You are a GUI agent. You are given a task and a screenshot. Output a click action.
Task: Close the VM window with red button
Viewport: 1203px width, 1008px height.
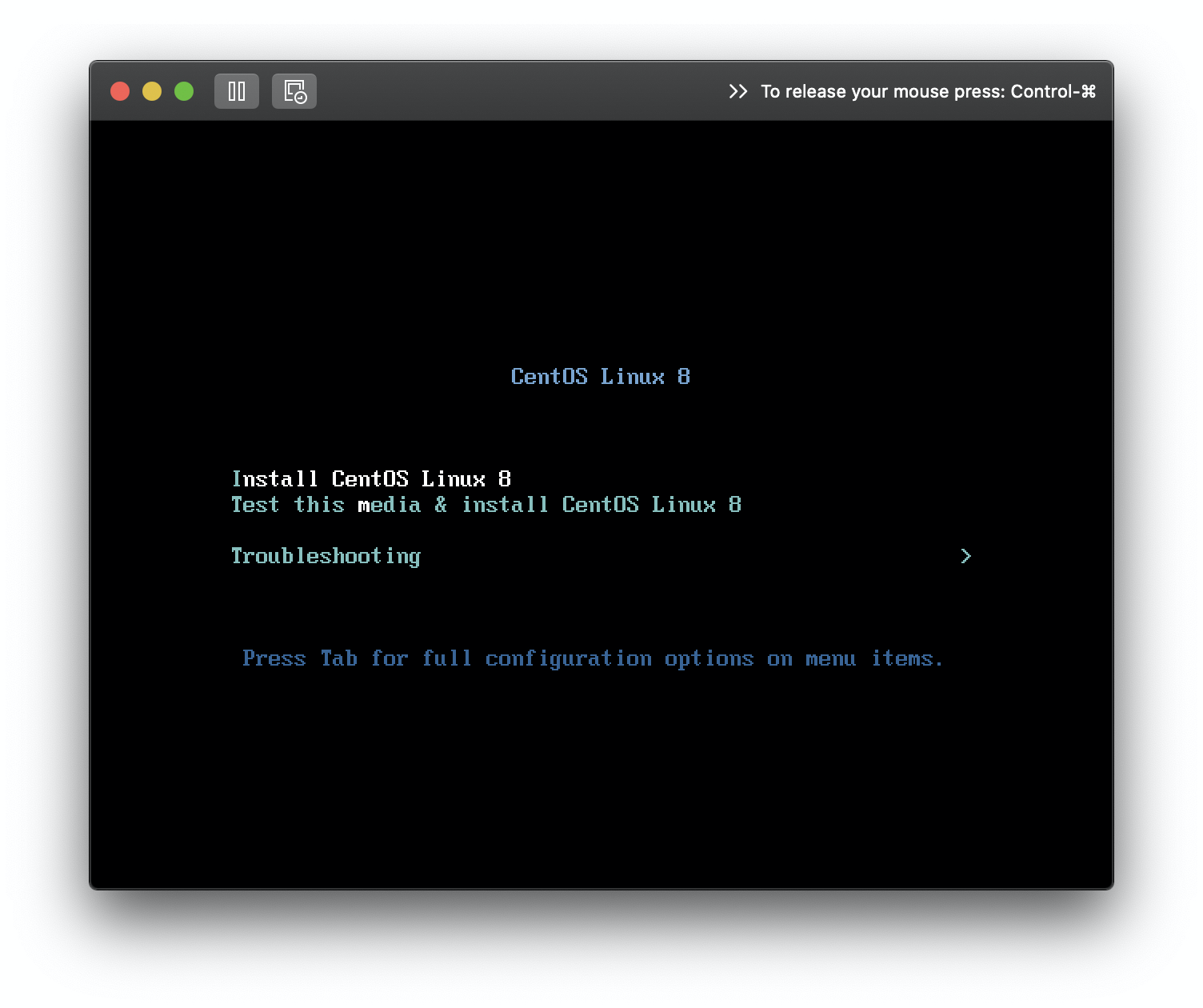(x=120, y=91)
